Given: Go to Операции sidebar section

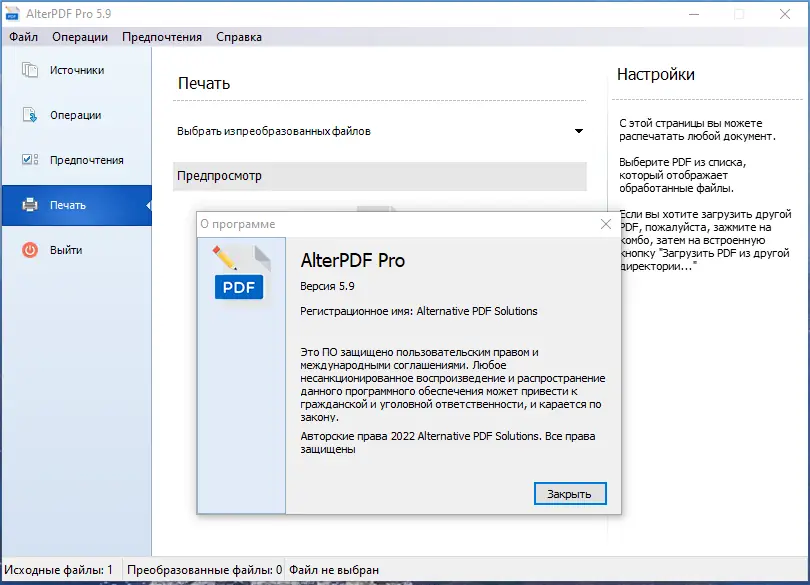Looking at the screenshot, I should click(77, 115).
